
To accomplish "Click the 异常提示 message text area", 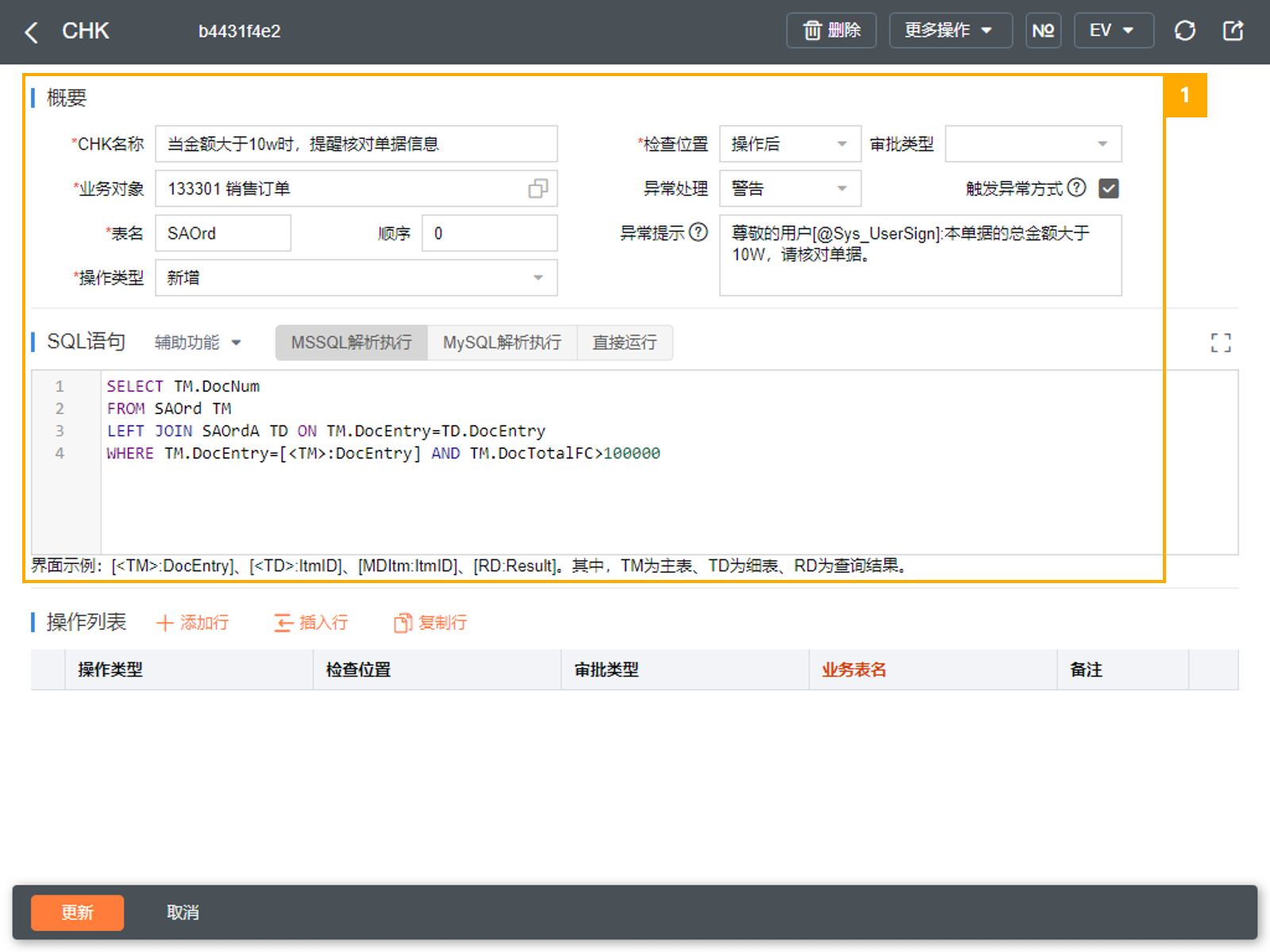I will point(920,255).
